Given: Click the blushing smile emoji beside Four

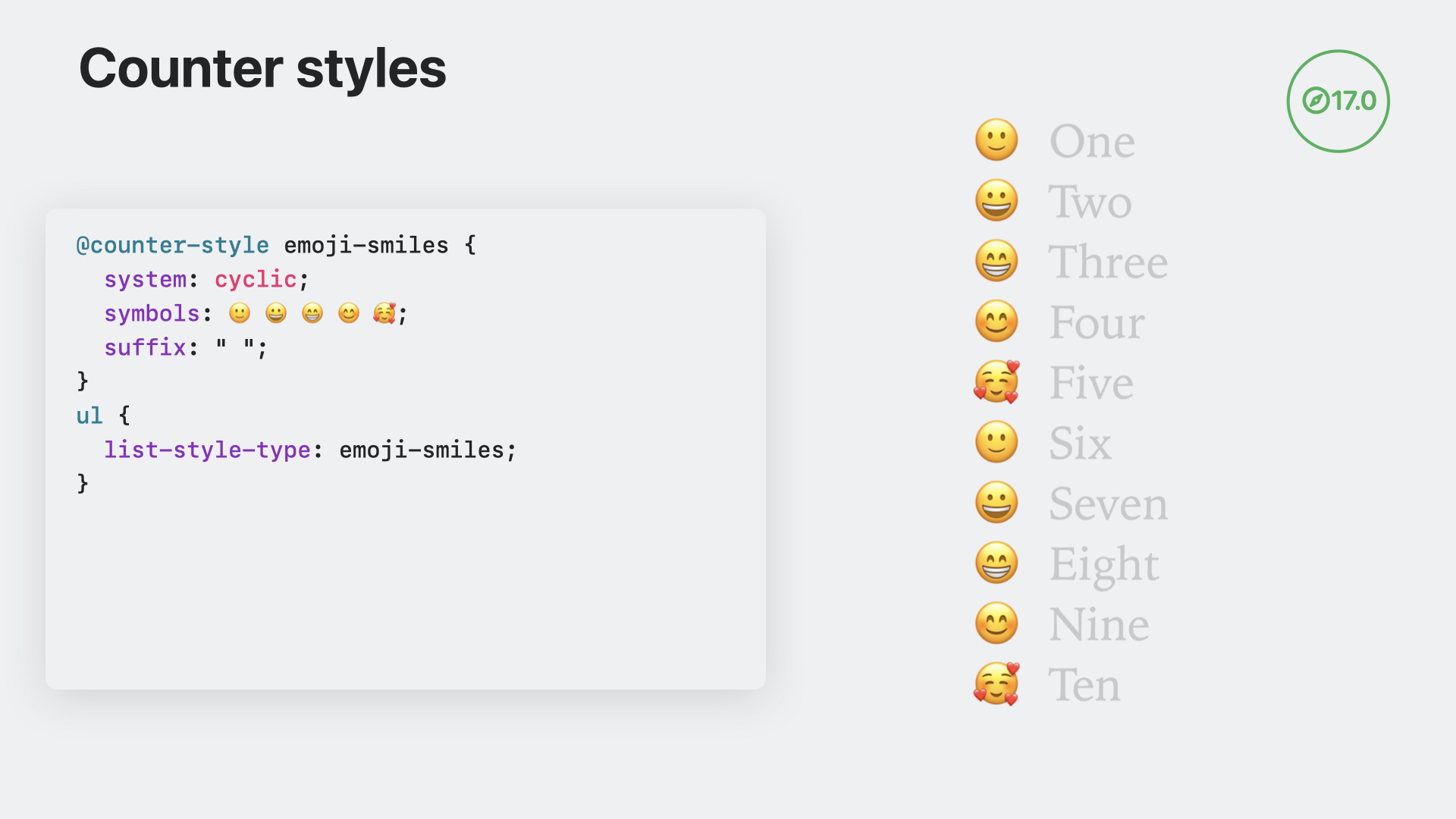Looking at the screenshot, I should 996,321.
